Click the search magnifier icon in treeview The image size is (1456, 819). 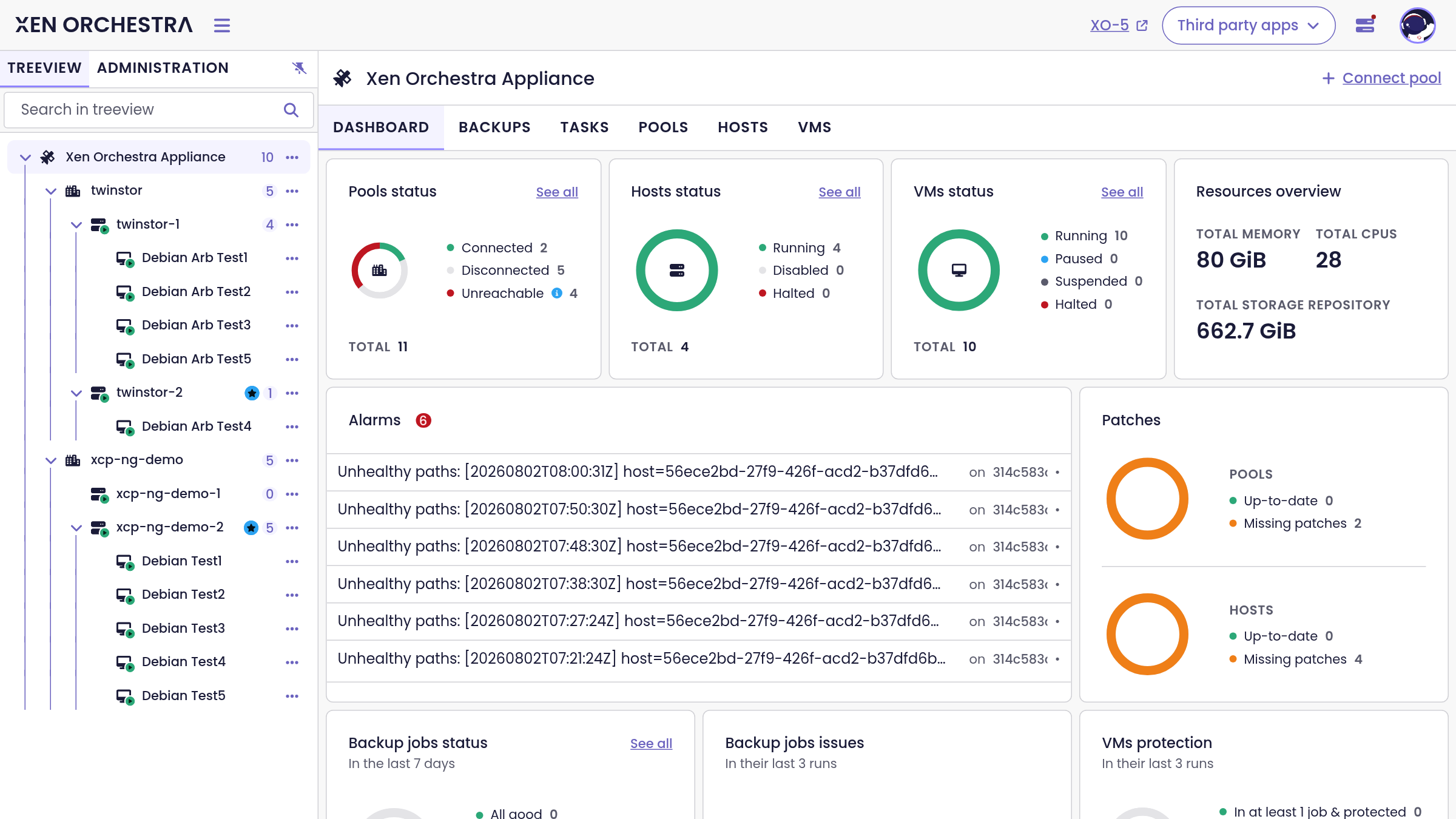[291, 110]
